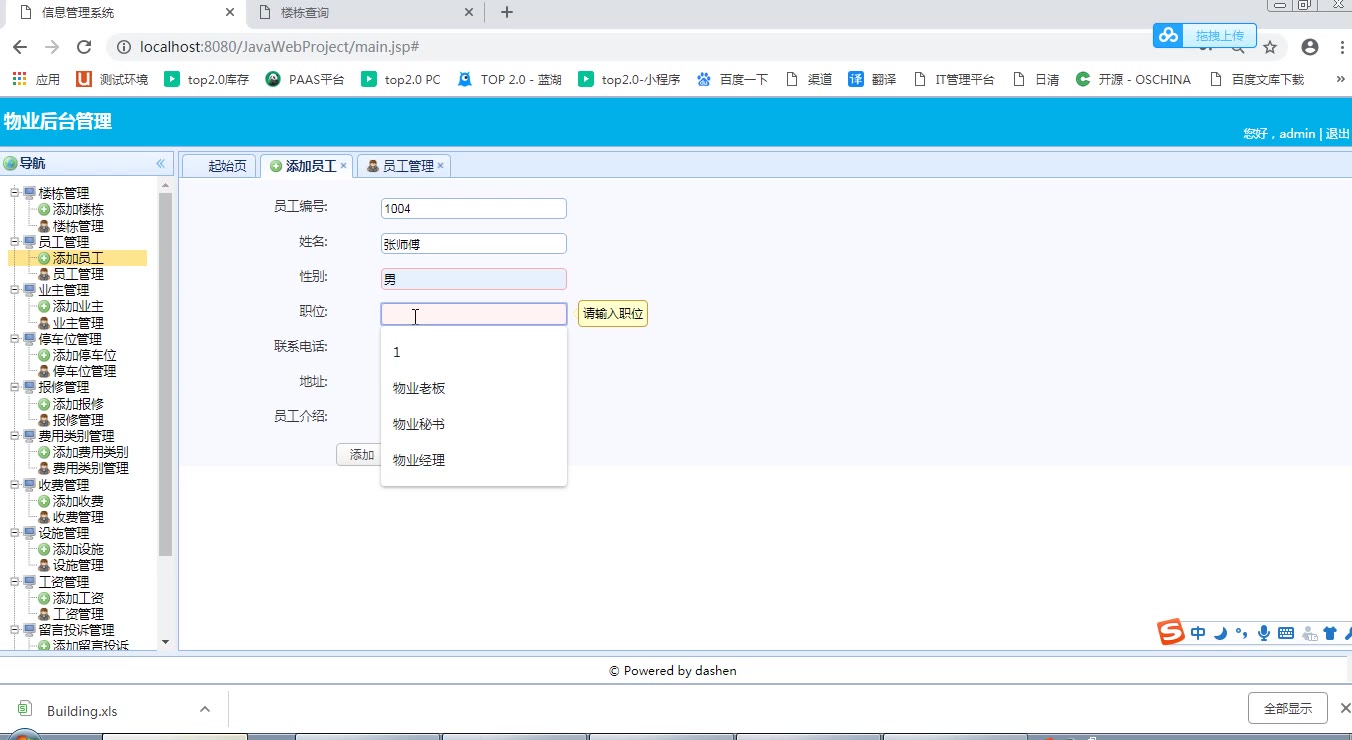Click the 员工编号 input field
Screen dimensions: 1352x740
(474, 208)
